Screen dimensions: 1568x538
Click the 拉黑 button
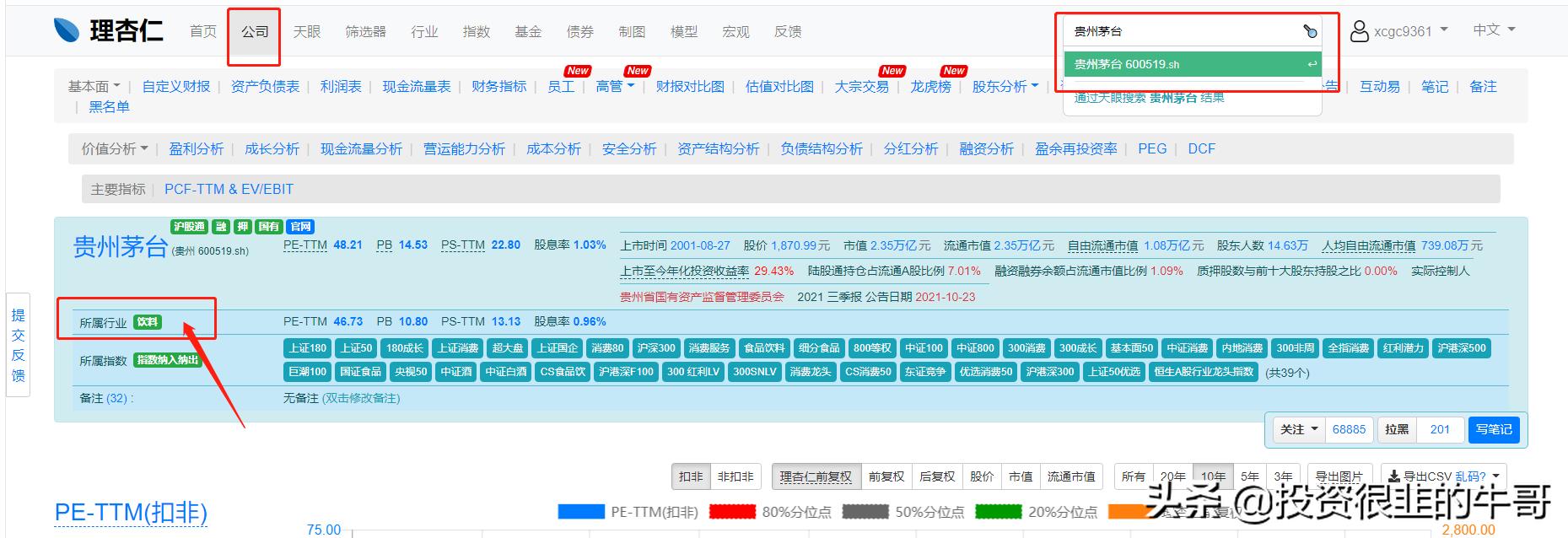(1397, 429)
